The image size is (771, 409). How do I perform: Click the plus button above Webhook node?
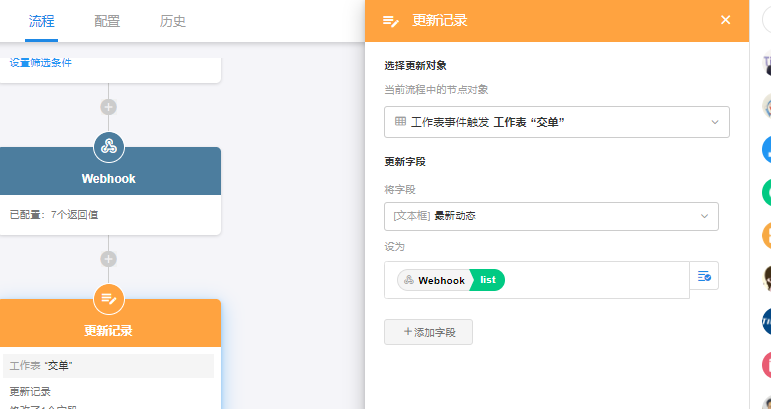108,107
